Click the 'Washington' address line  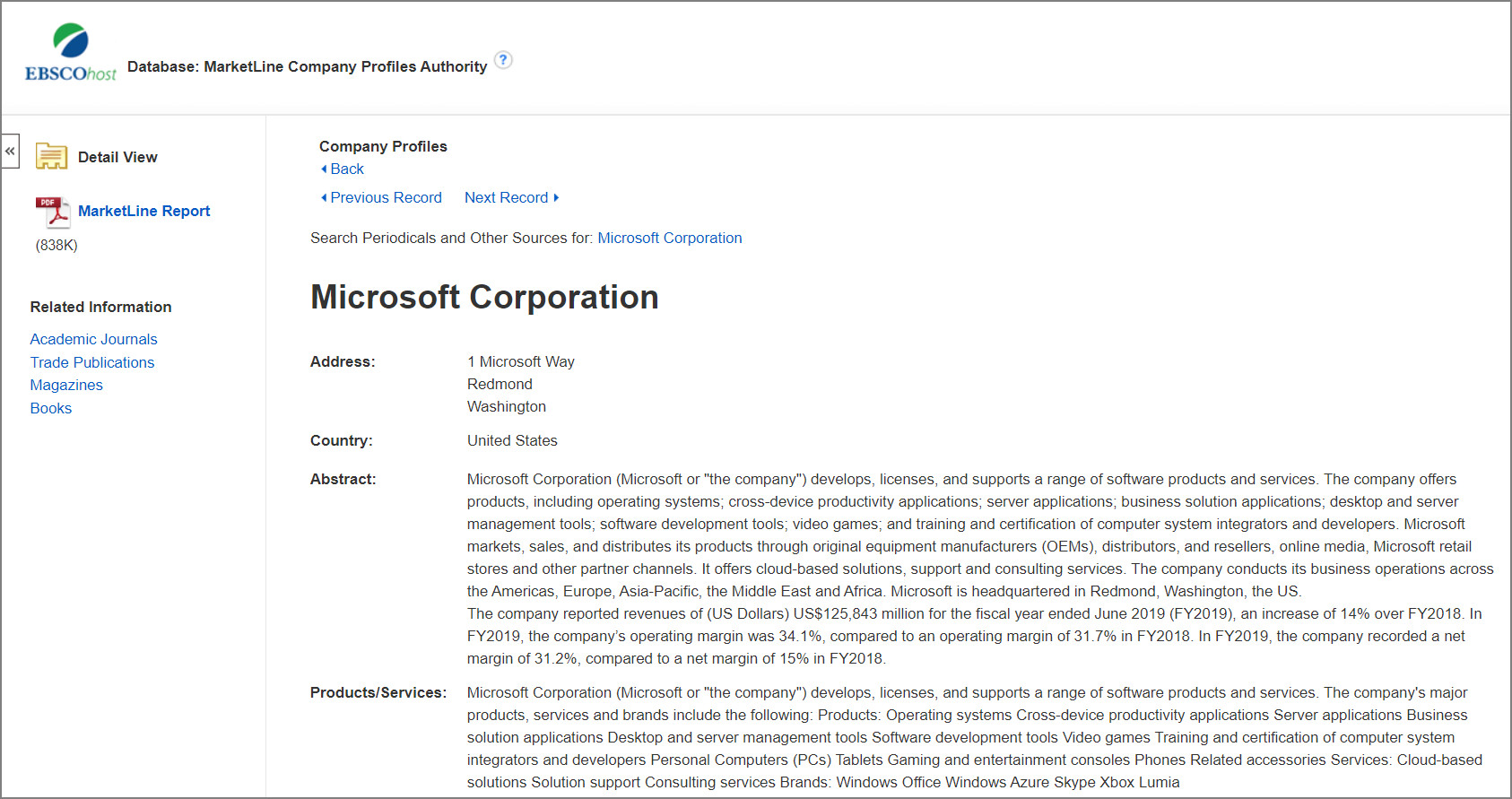pos(507,406)
